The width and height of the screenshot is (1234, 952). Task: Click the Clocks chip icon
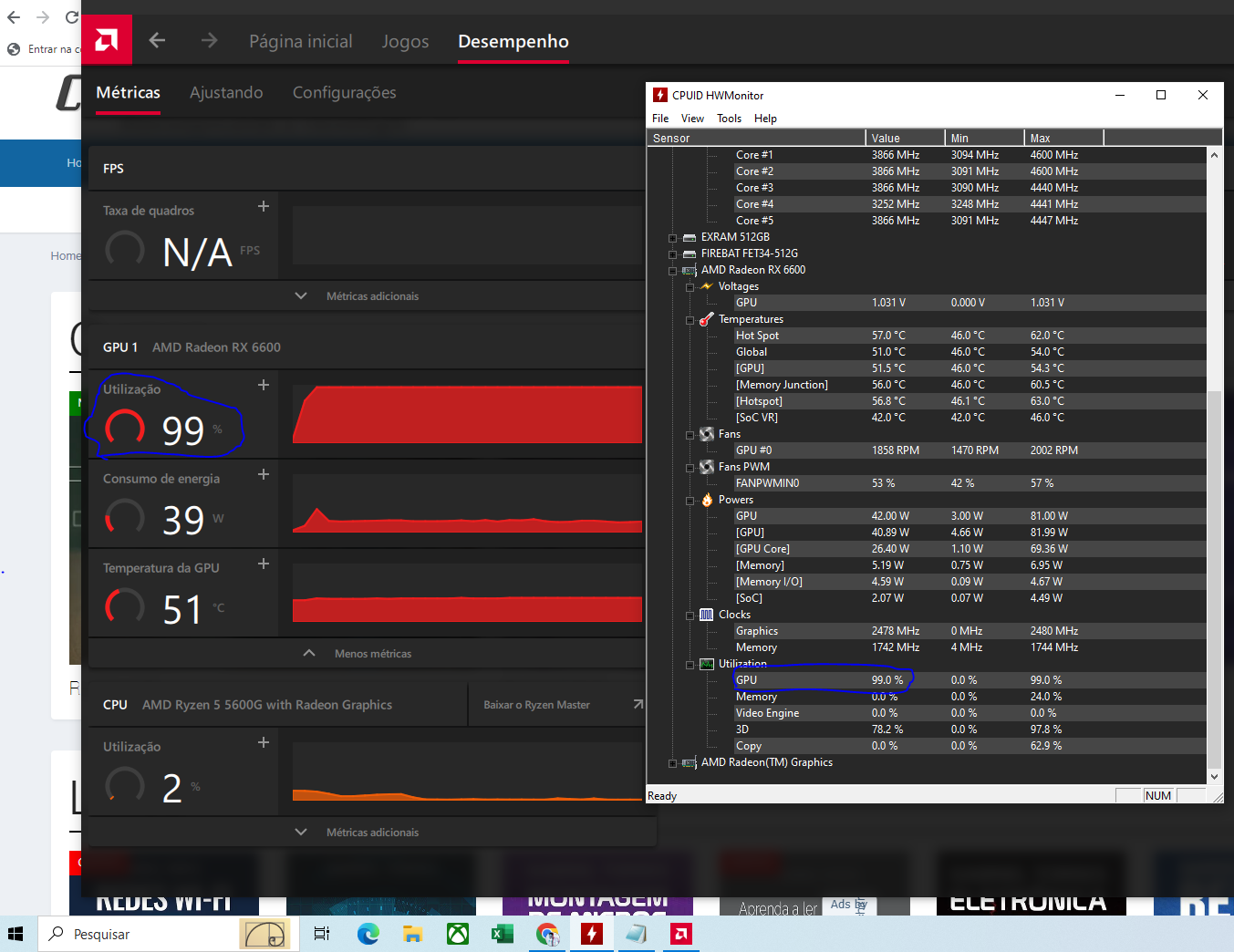click(707, 615)
